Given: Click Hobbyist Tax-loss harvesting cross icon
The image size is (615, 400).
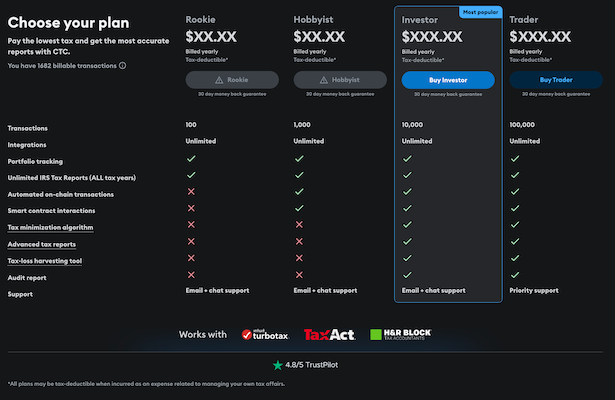Looking at the screenshot, I should [x=299, y=258].
